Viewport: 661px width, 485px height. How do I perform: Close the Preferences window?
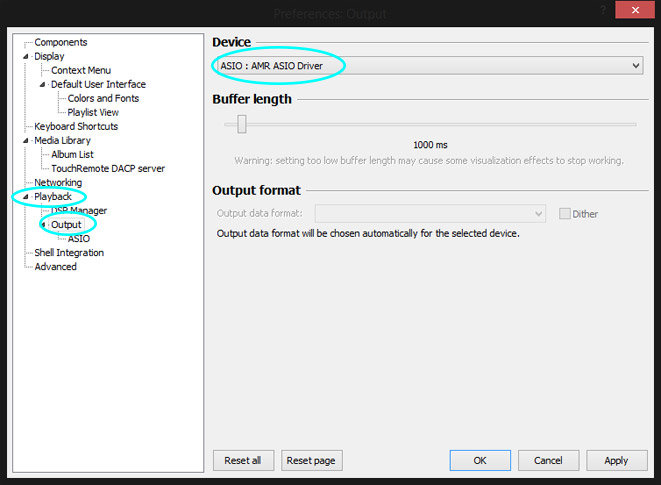pos(630,10)
